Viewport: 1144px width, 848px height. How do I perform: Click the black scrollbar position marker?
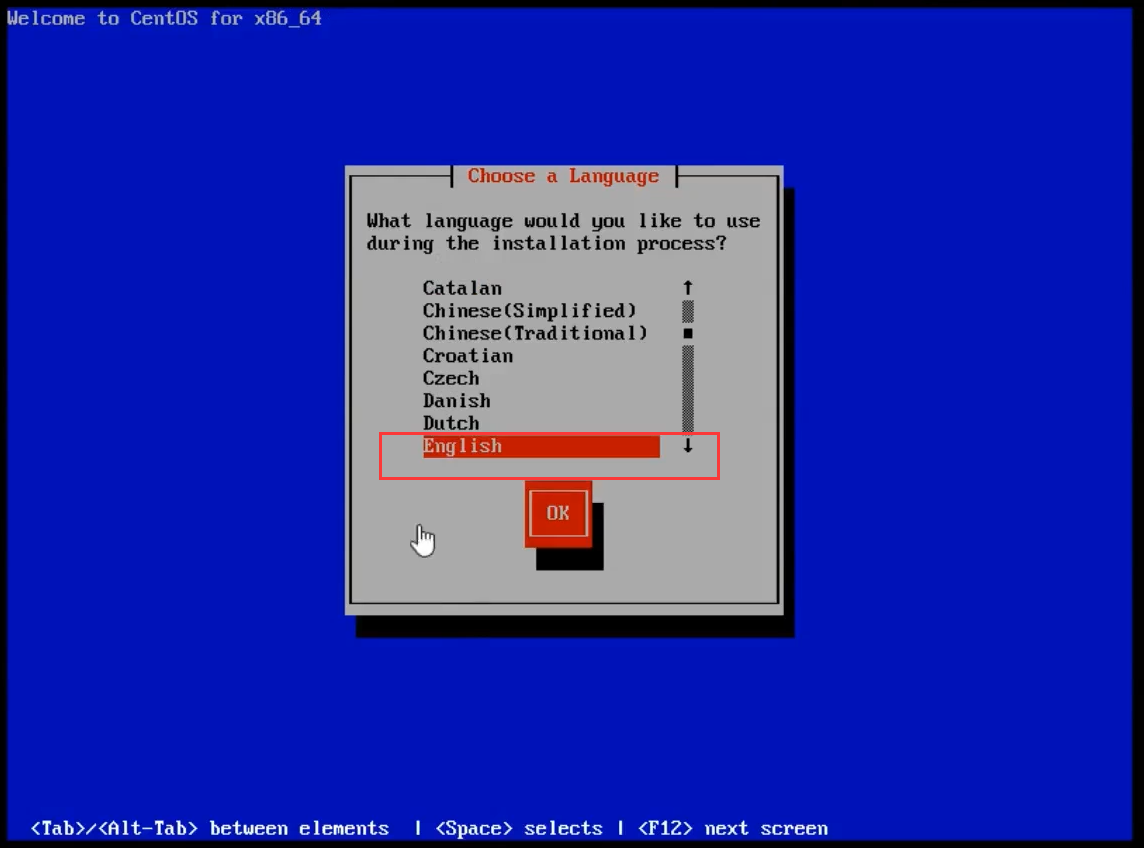(687, 334)
